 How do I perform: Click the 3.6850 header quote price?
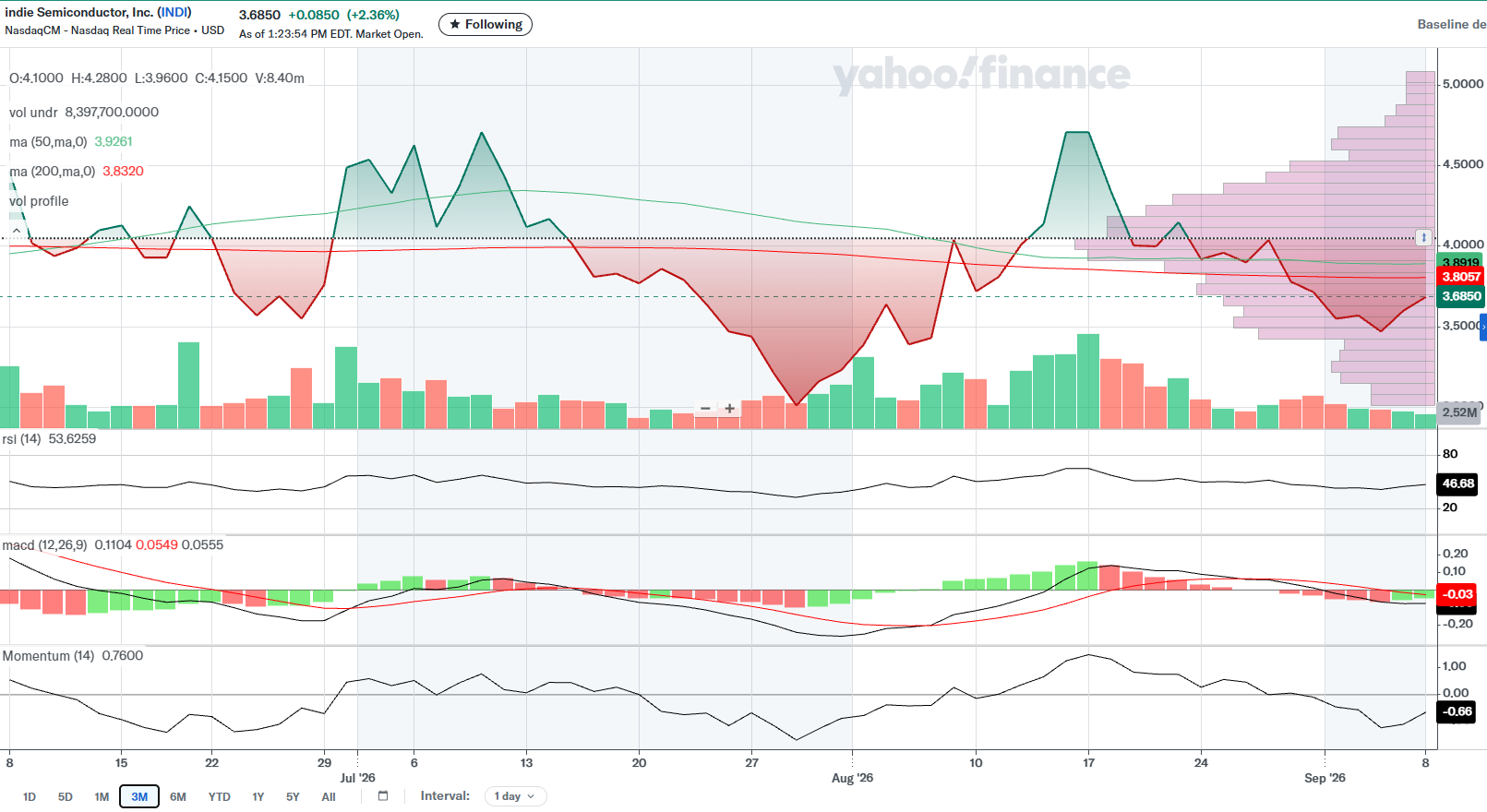pyautogui.click(x=259, y=16)
